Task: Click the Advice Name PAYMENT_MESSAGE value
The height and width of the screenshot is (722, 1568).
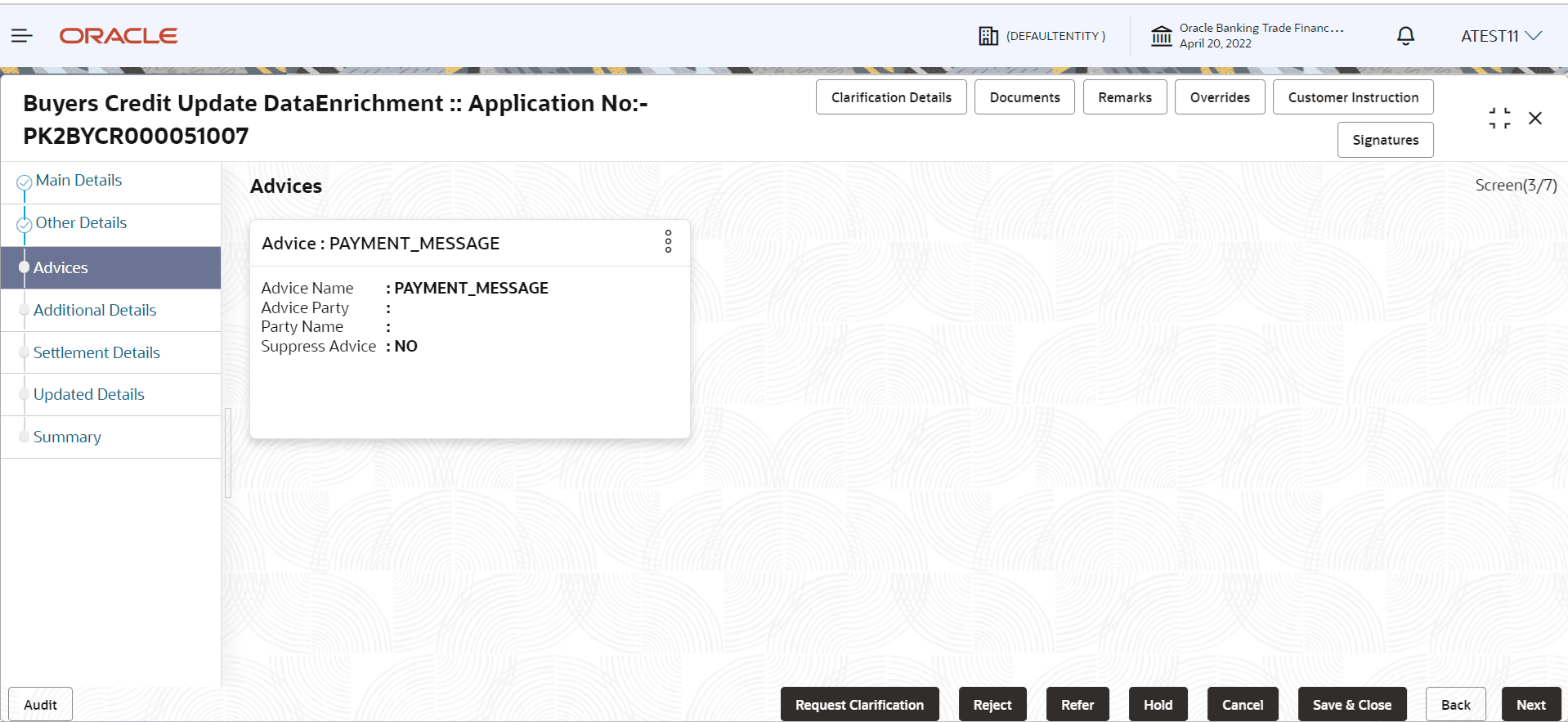Action: click(x=472, y=289)
